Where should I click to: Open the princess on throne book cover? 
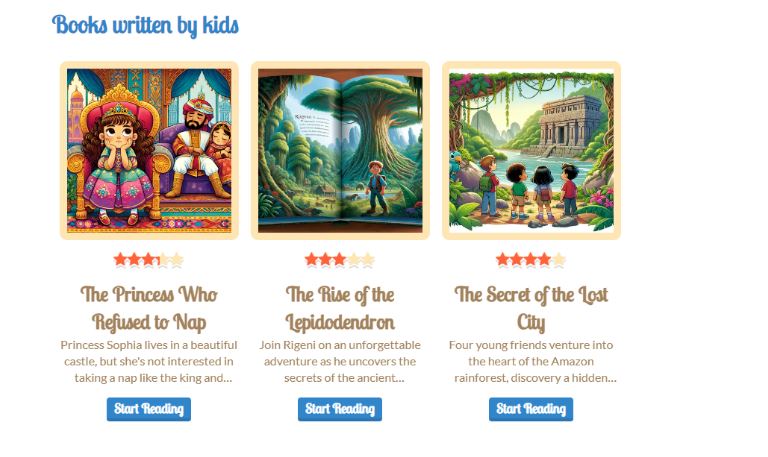click(x=149, y=150)
